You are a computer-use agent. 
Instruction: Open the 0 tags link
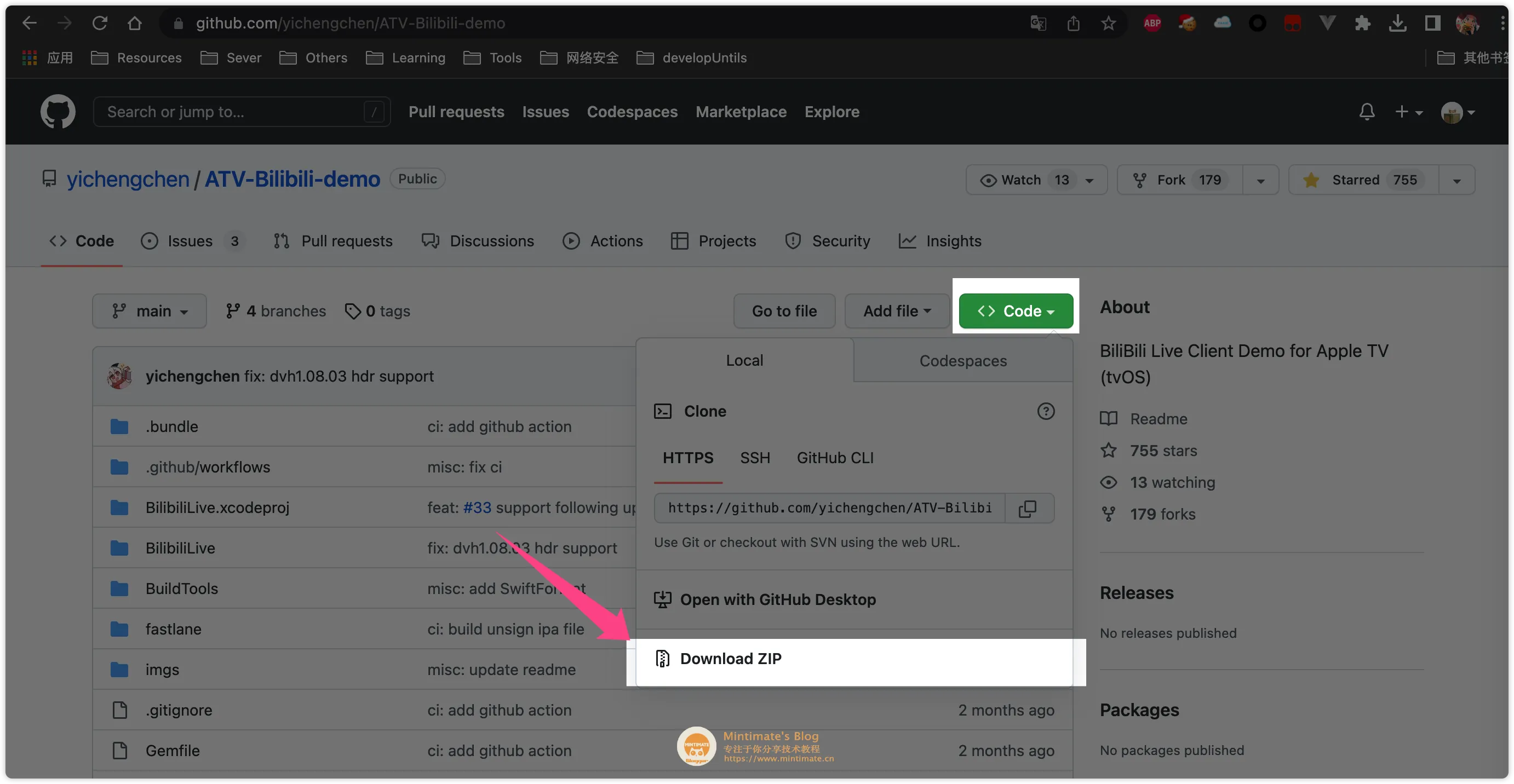pos(377,310)
